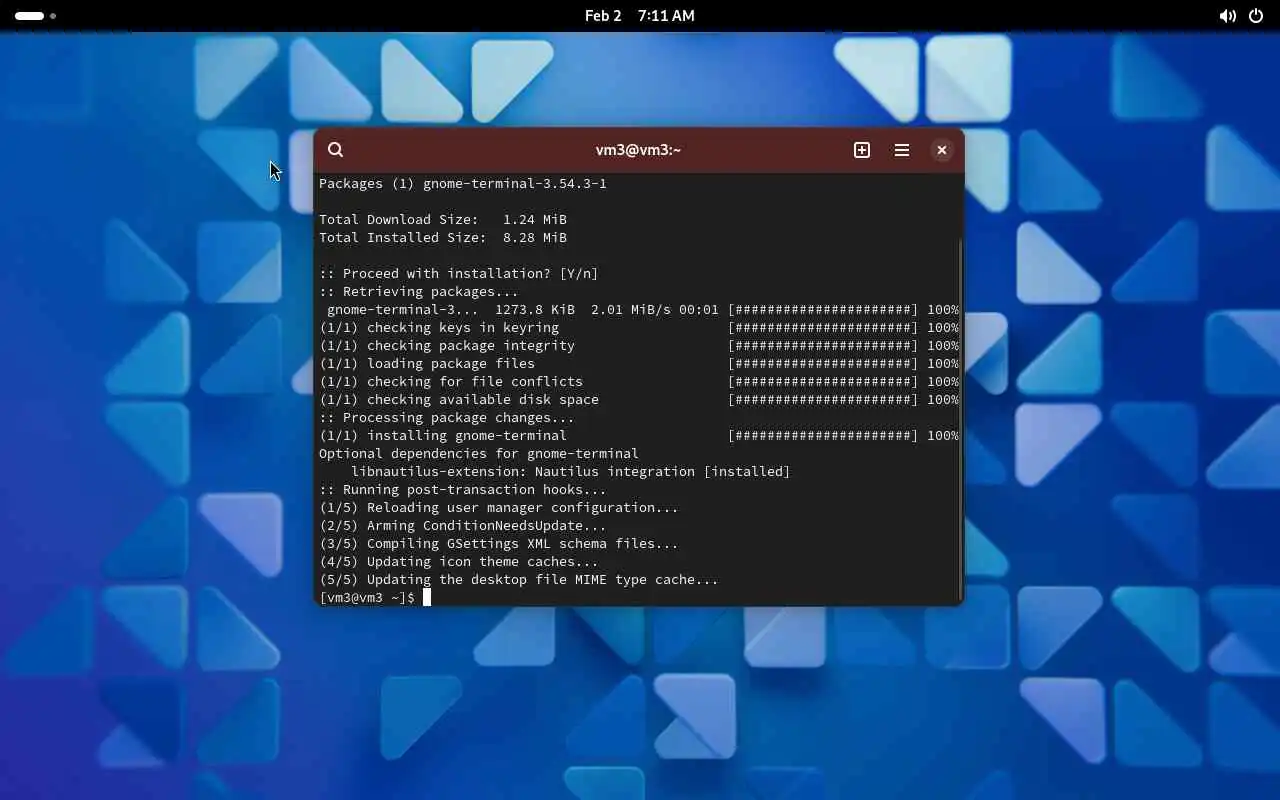Click the 'checking package integrity' line
This screenshot has width=1280, height=800.
(639, 345)
